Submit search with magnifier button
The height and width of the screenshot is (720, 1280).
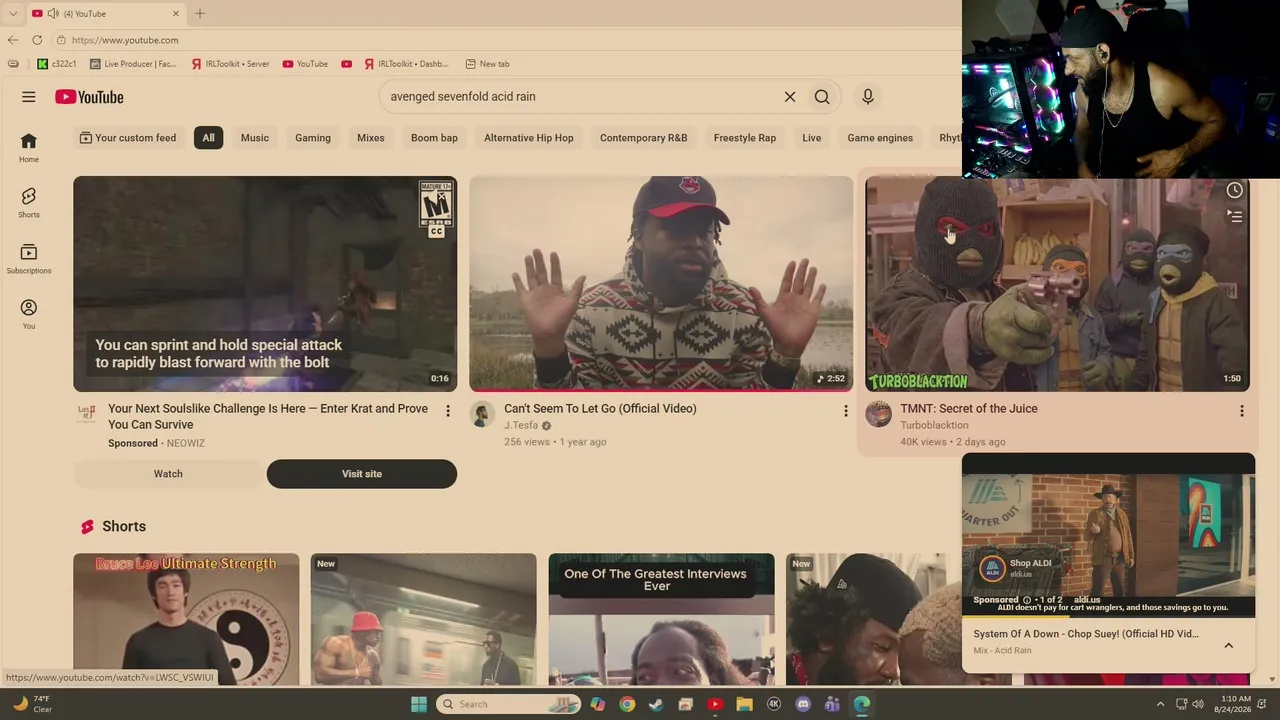[x=822, y=97]
